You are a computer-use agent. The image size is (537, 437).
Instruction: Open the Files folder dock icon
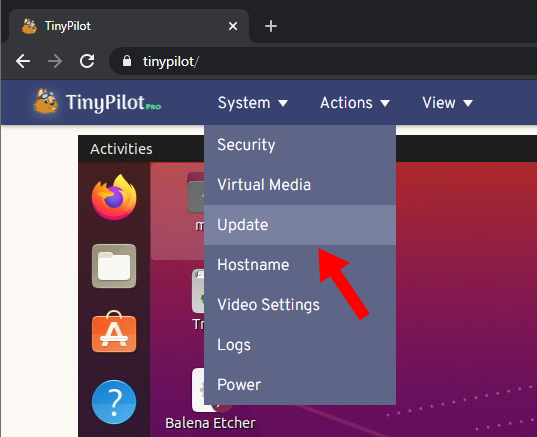(x=114, y=266)
